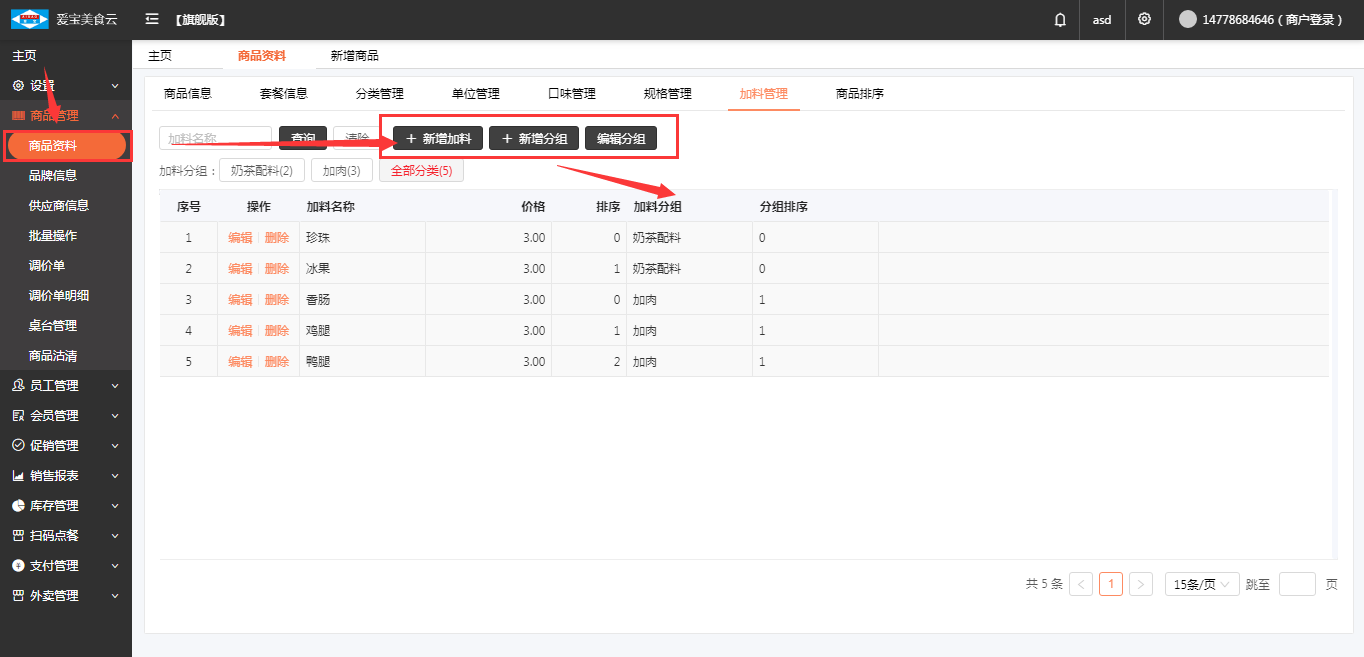Filter by 加肉(3) group
The height and width of the screenshot is (657, 1364).
341,171
